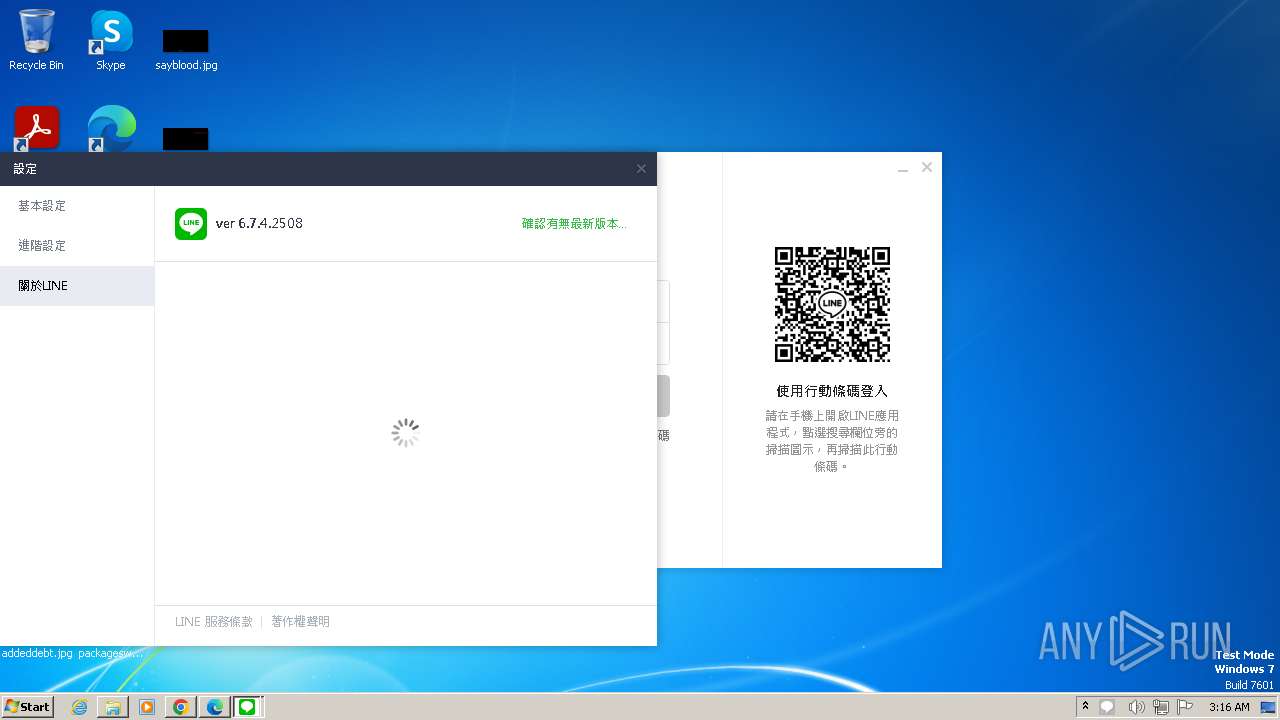Open LINE 服務條款 link
This screenshot has height=720, width=1280.
point(214,622)
